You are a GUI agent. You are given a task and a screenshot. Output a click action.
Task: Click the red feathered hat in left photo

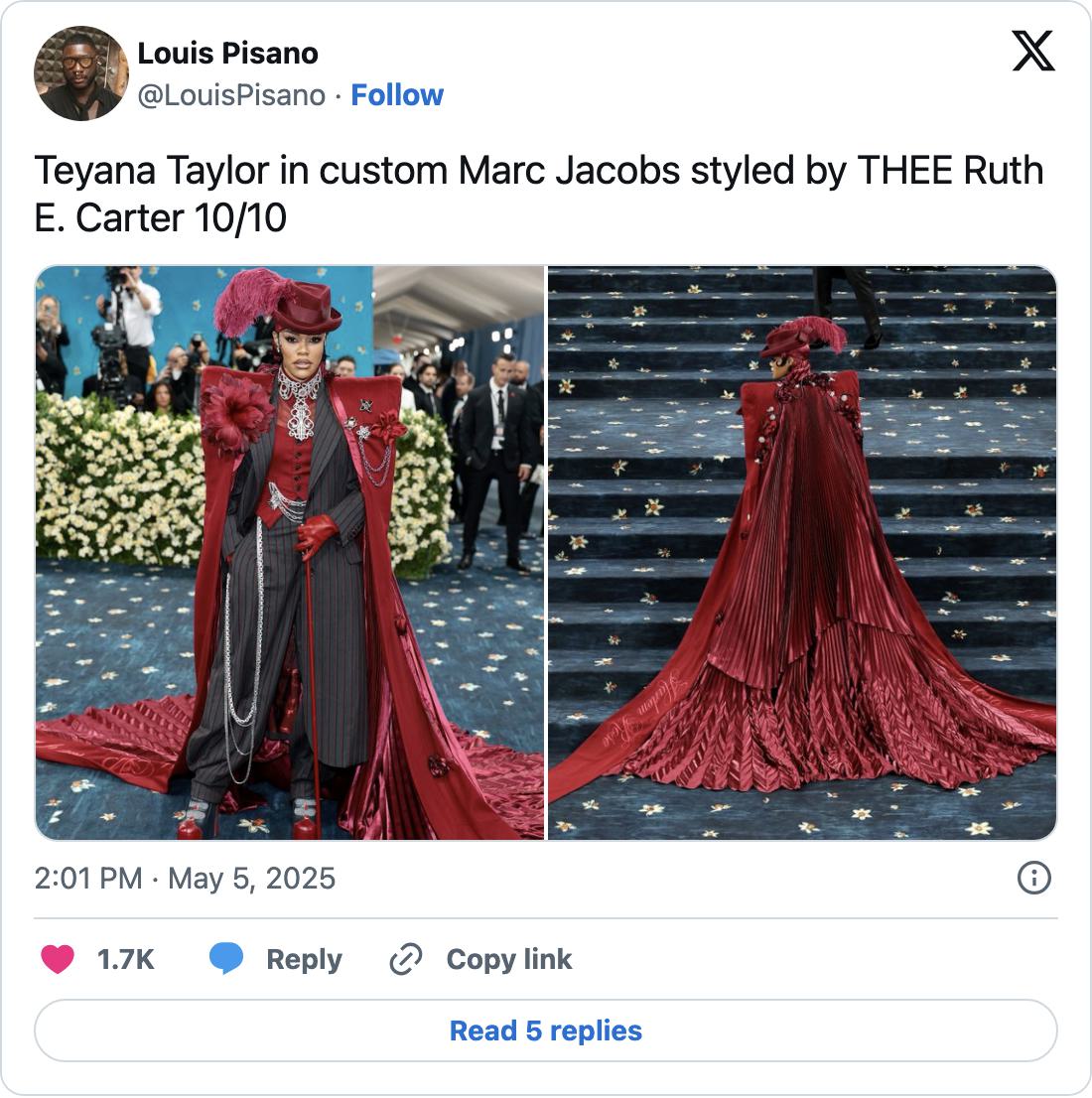click(279, 303)
